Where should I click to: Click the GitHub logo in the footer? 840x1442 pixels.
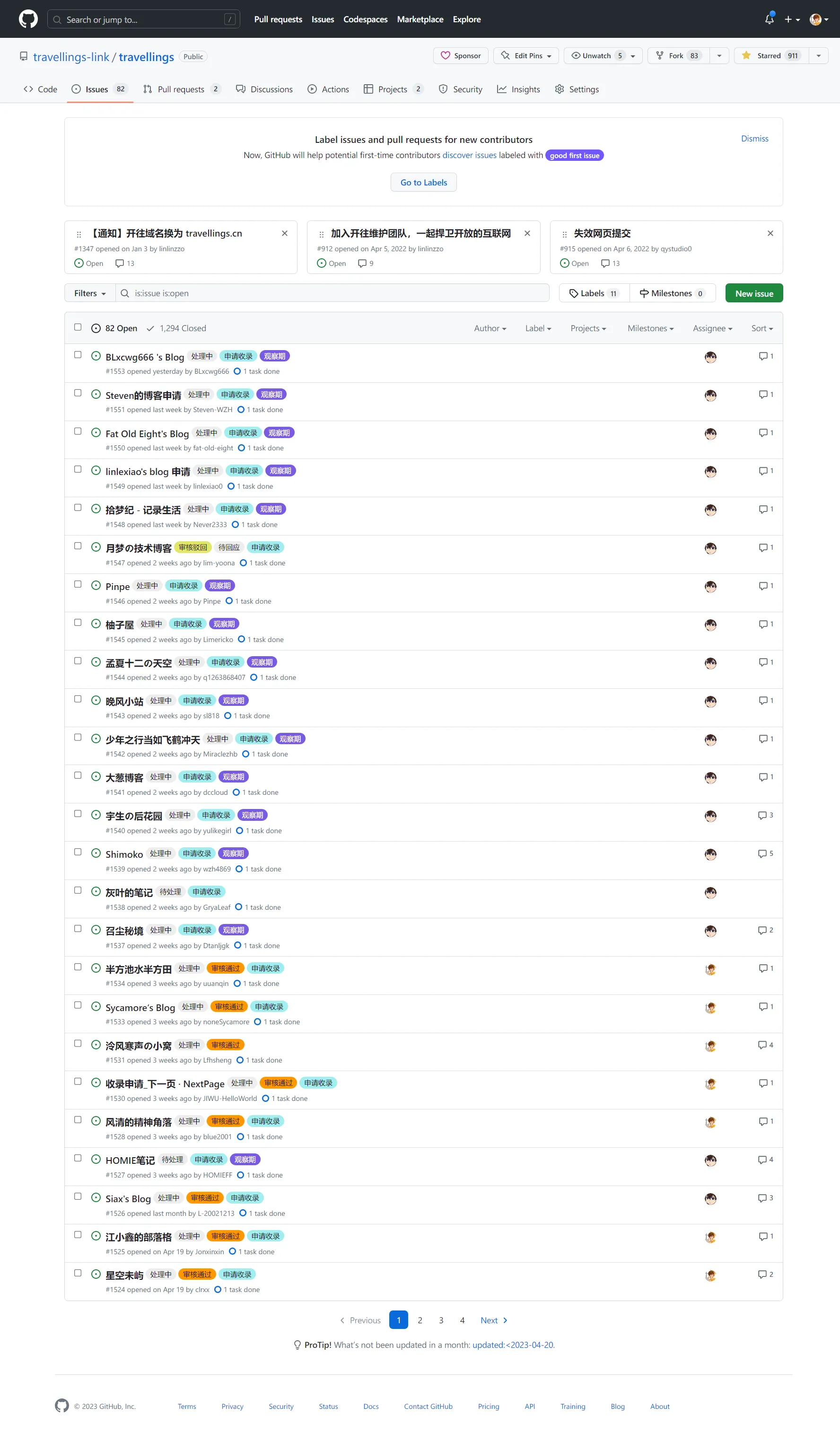(x=62, y=1406)
